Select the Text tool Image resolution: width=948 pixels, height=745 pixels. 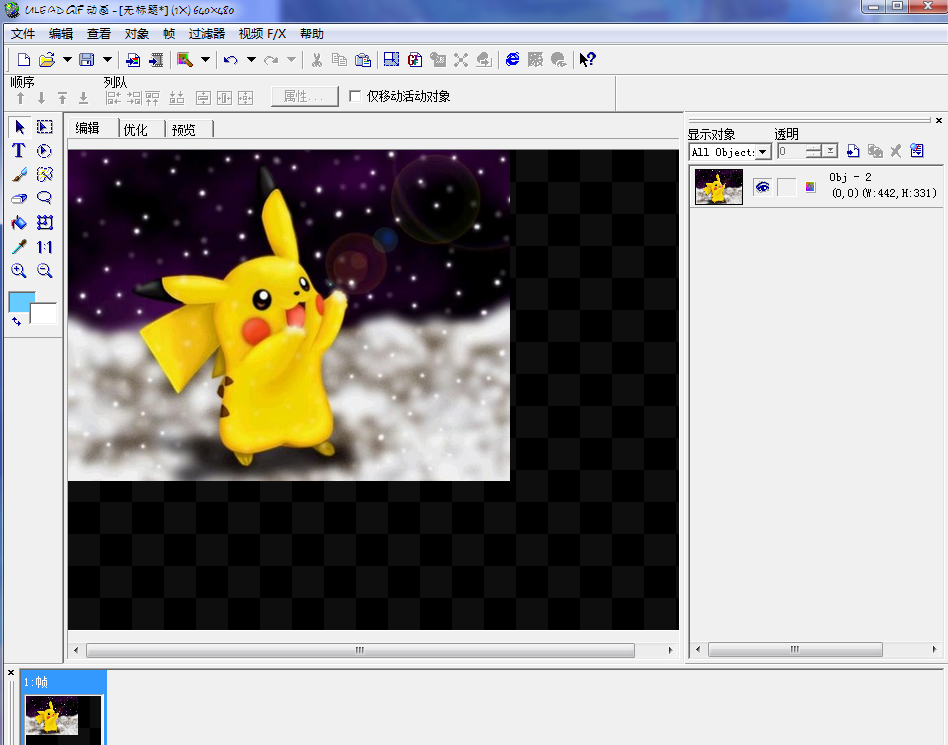click(19, 151)
